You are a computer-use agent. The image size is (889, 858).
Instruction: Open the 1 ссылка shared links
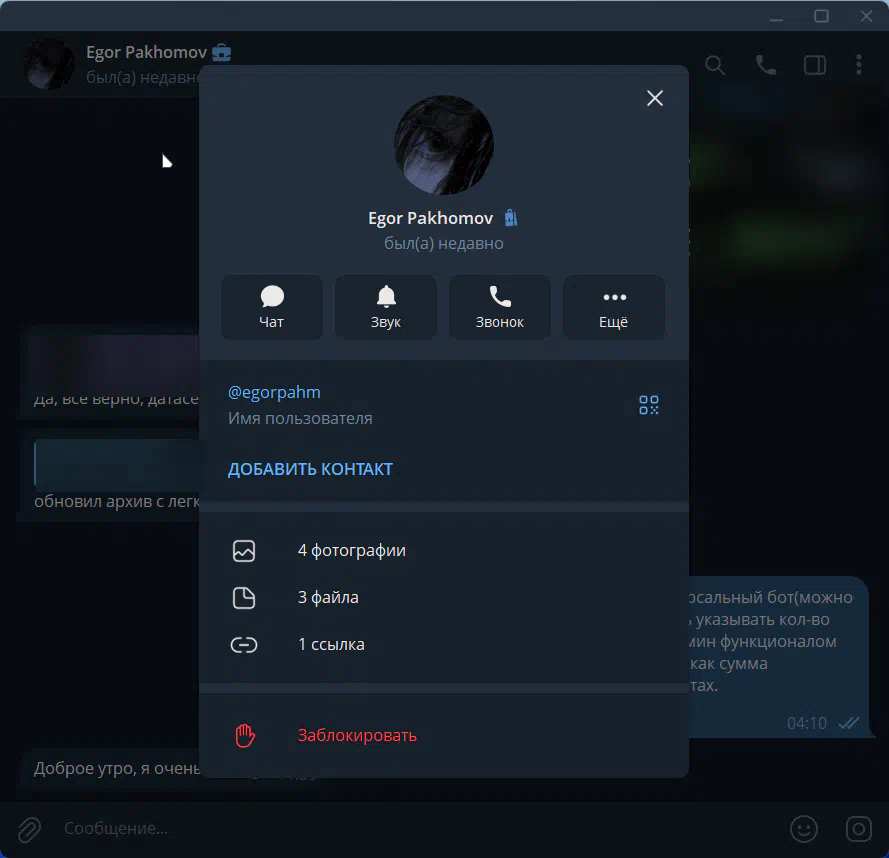[x=331, y=644]
